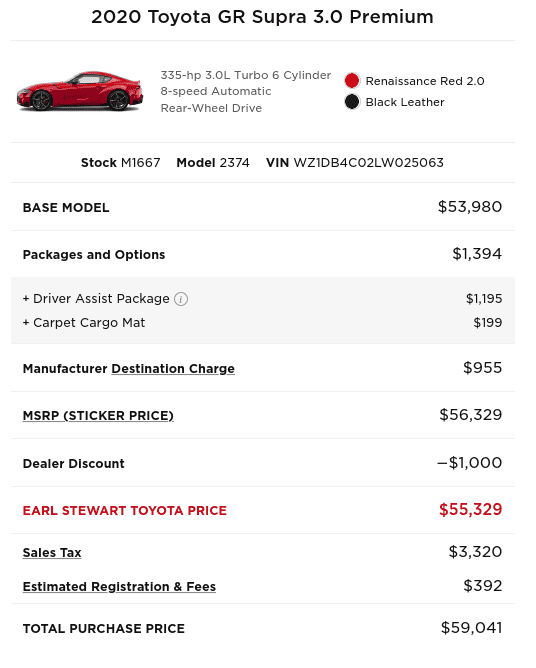536x668 pixels.
Task: Click the $55,329 red price amount
Action: pyautogui.click(x=471, y=510)
